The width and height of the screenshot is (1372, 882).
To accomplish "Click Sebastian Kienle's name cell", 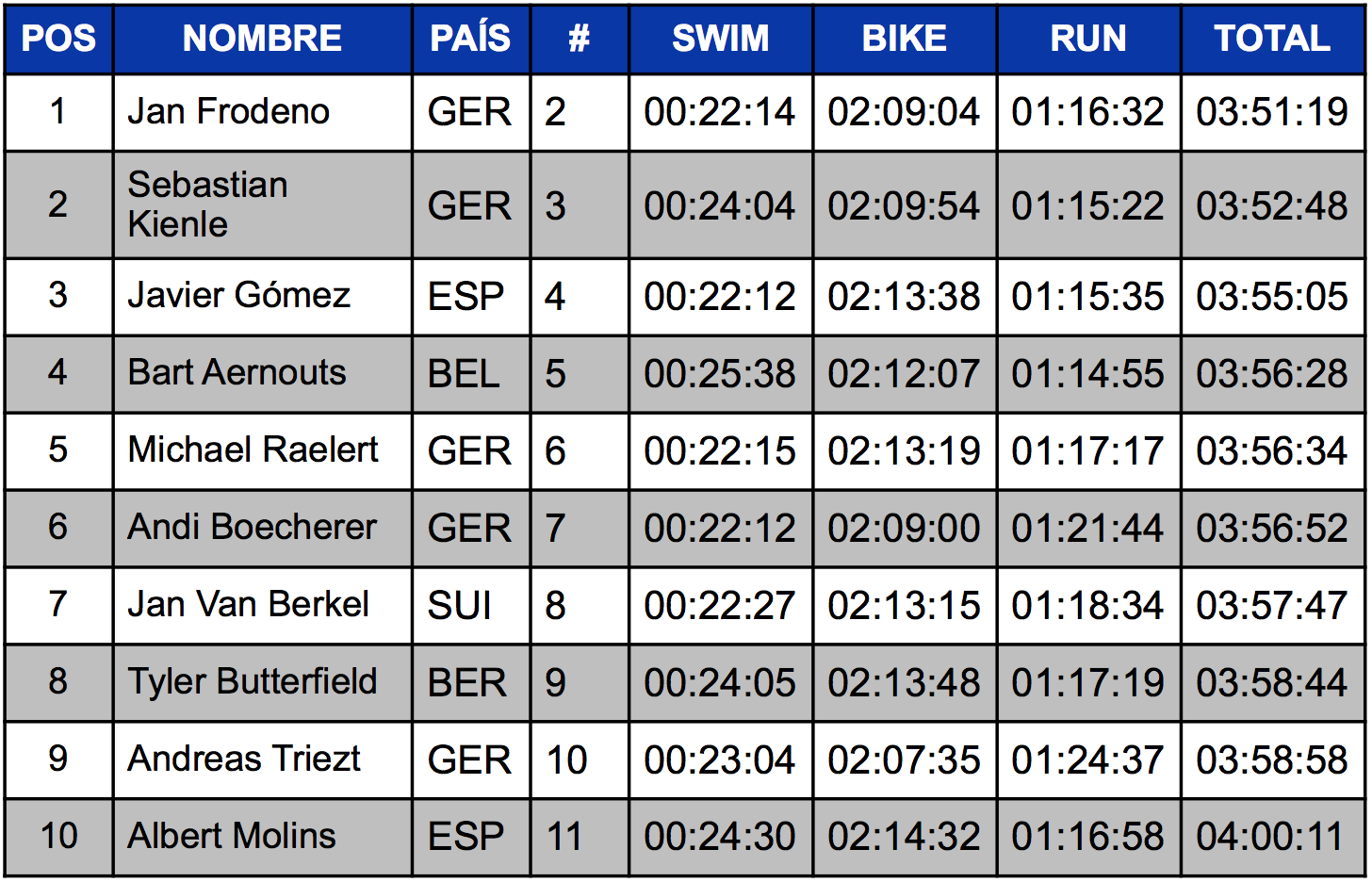I will (262, 204).
